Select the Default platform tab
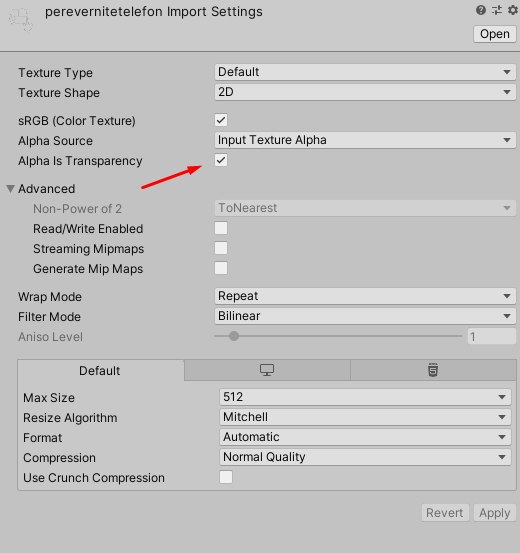520x553 pixels. [x=100, y=370]
